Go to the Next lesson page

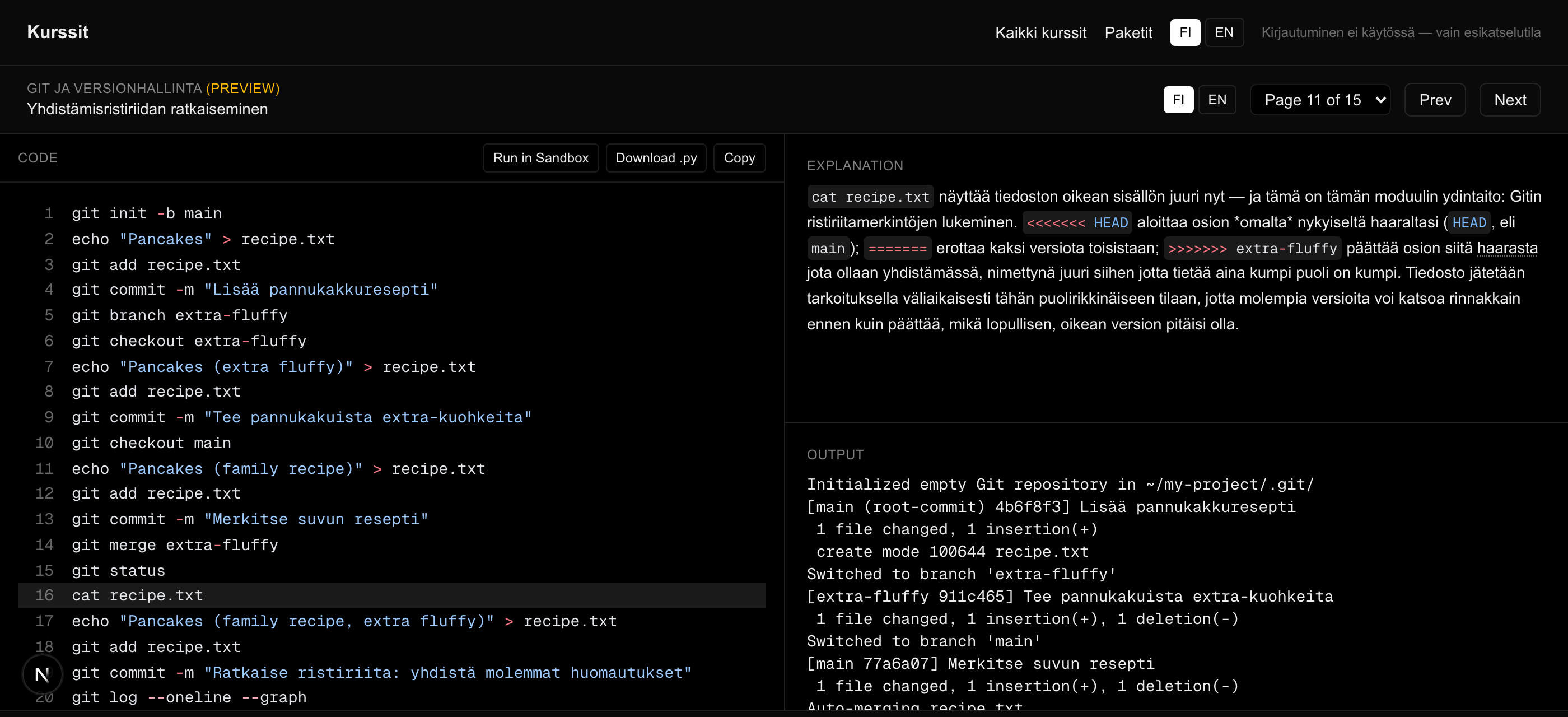(x=1510, y=100)
